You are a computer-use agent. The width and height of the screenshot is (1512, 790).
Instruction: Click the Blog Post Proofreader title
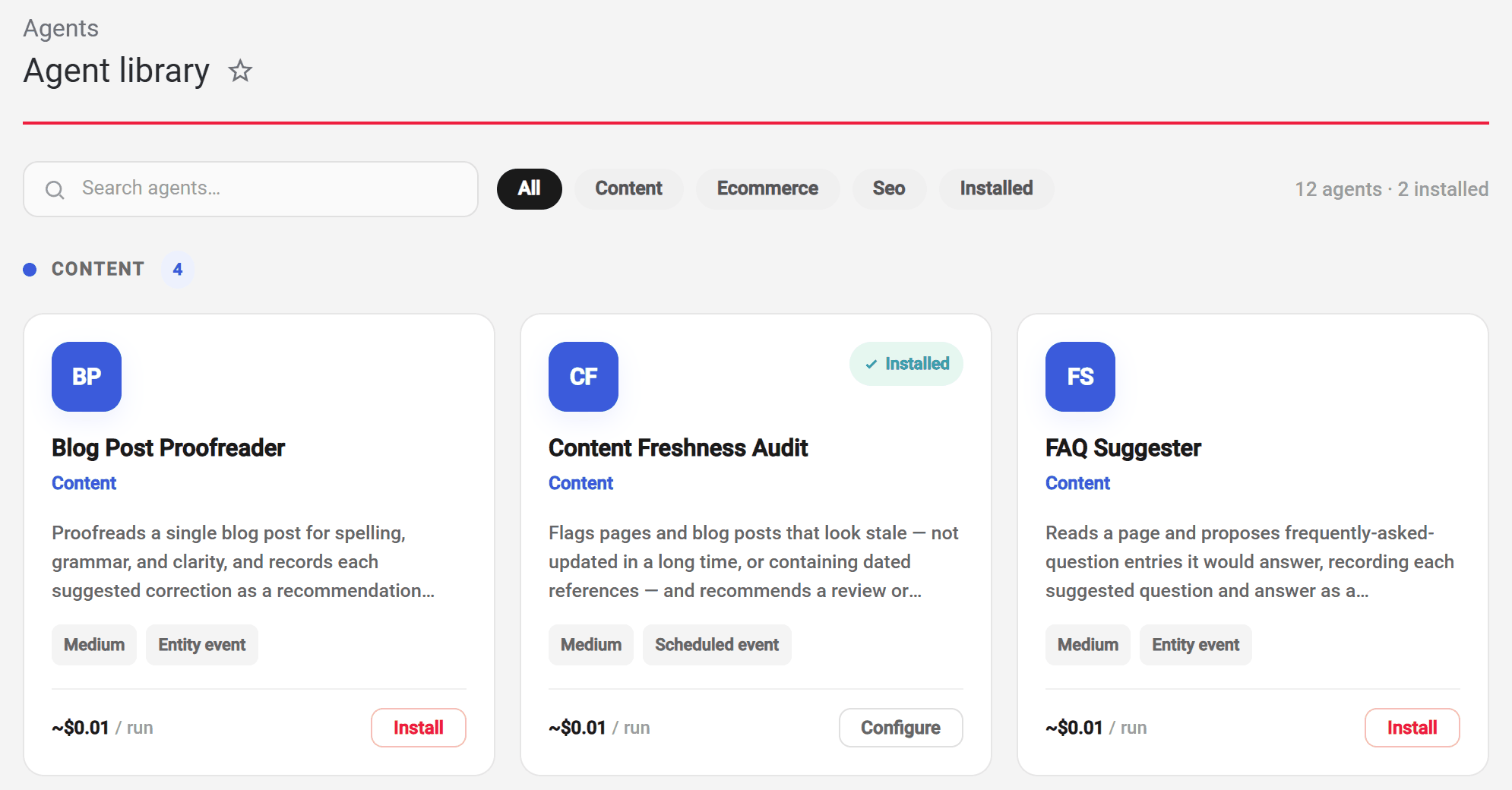coord(168,448)
